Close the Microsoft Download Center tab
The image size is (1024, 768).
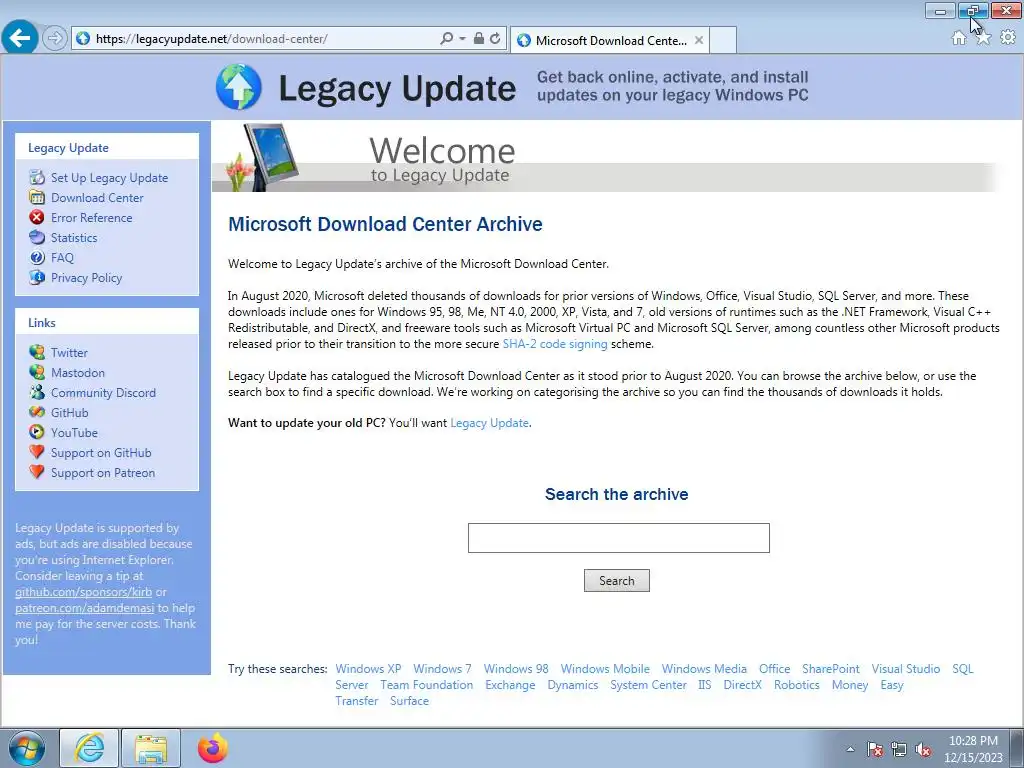point(699,40)
